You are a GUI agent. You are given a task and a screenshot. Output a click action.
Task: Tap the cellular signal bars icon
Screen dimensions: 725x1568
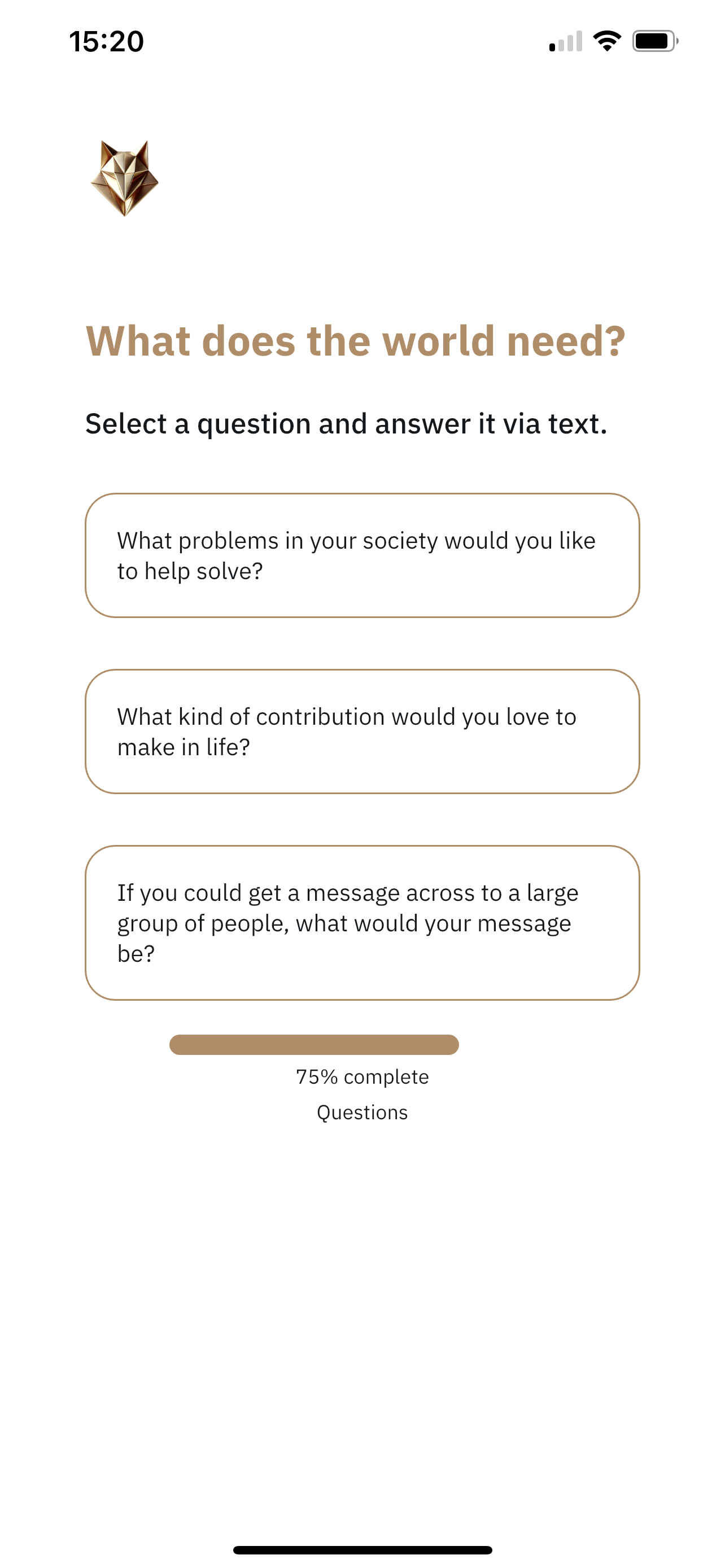click(566, 41)
